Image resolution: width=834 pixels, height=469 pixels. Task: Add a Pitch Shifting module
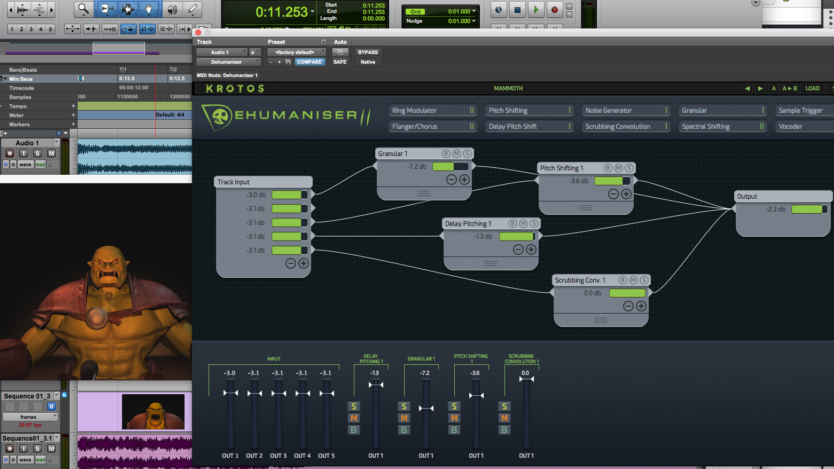point(529,110)
